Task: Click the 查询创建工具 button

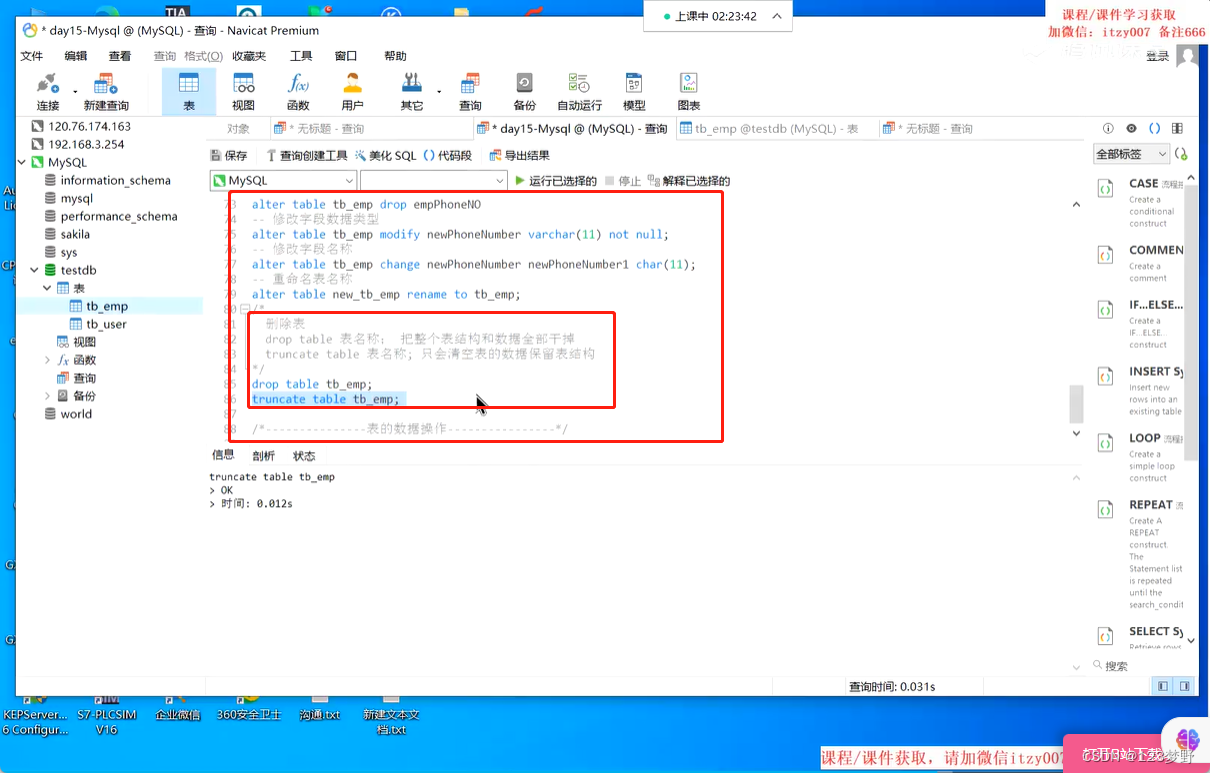Action: (306, 155)
